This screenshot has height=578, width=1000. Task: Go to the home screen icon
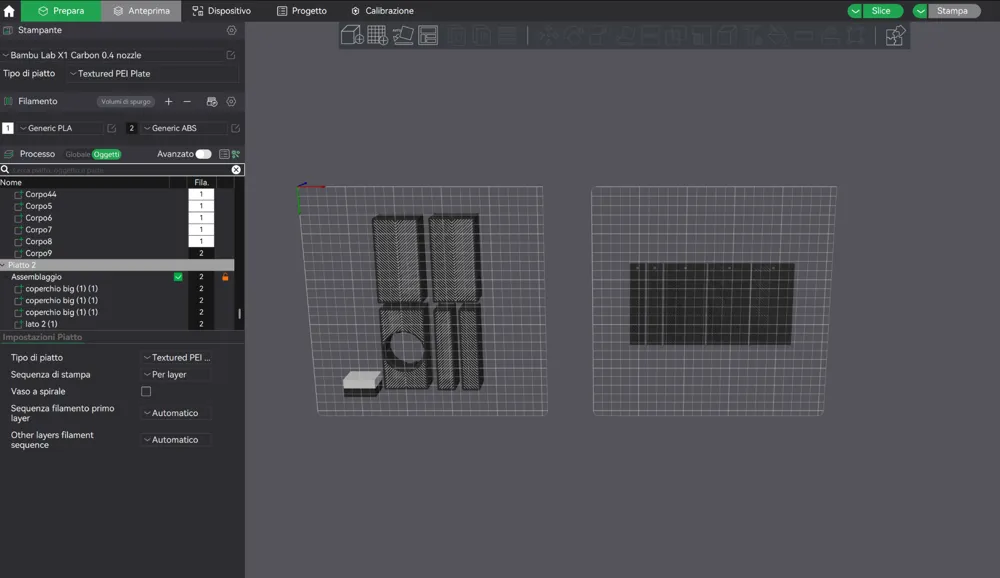pyautogui.click(x=9, y=11)
